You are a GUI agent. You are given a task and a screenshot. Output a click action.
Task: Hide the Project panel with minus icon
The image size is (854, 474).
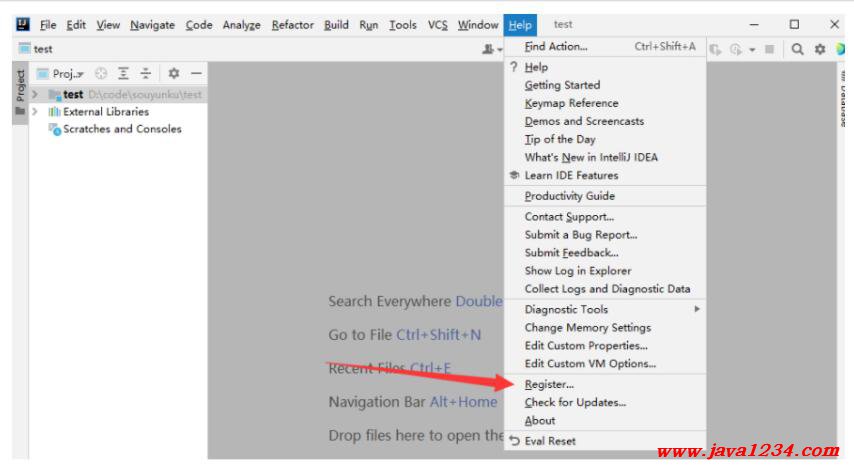[x=196, y=74]
